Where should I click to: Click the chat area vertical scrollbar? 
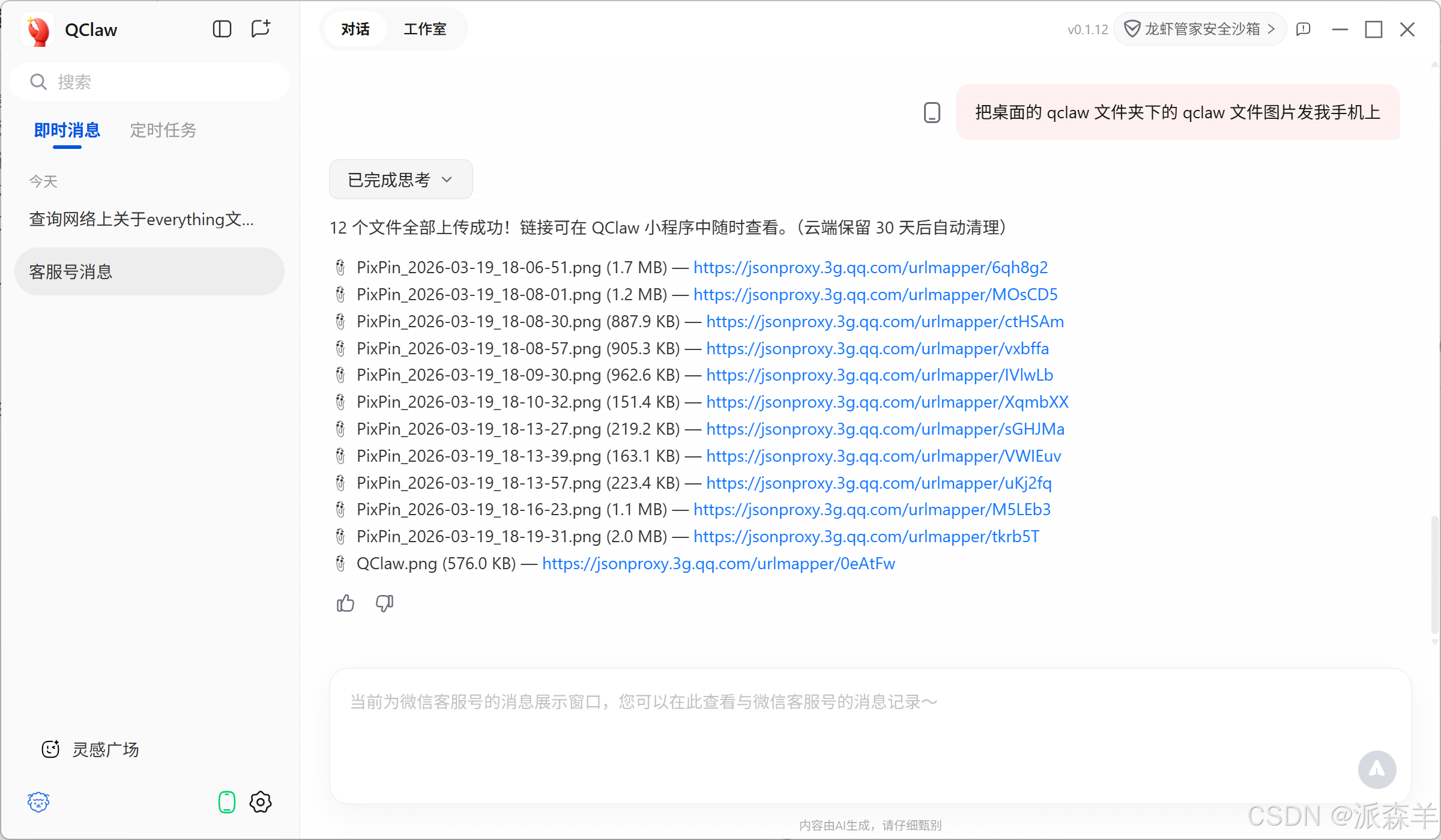click(1435, 573)
